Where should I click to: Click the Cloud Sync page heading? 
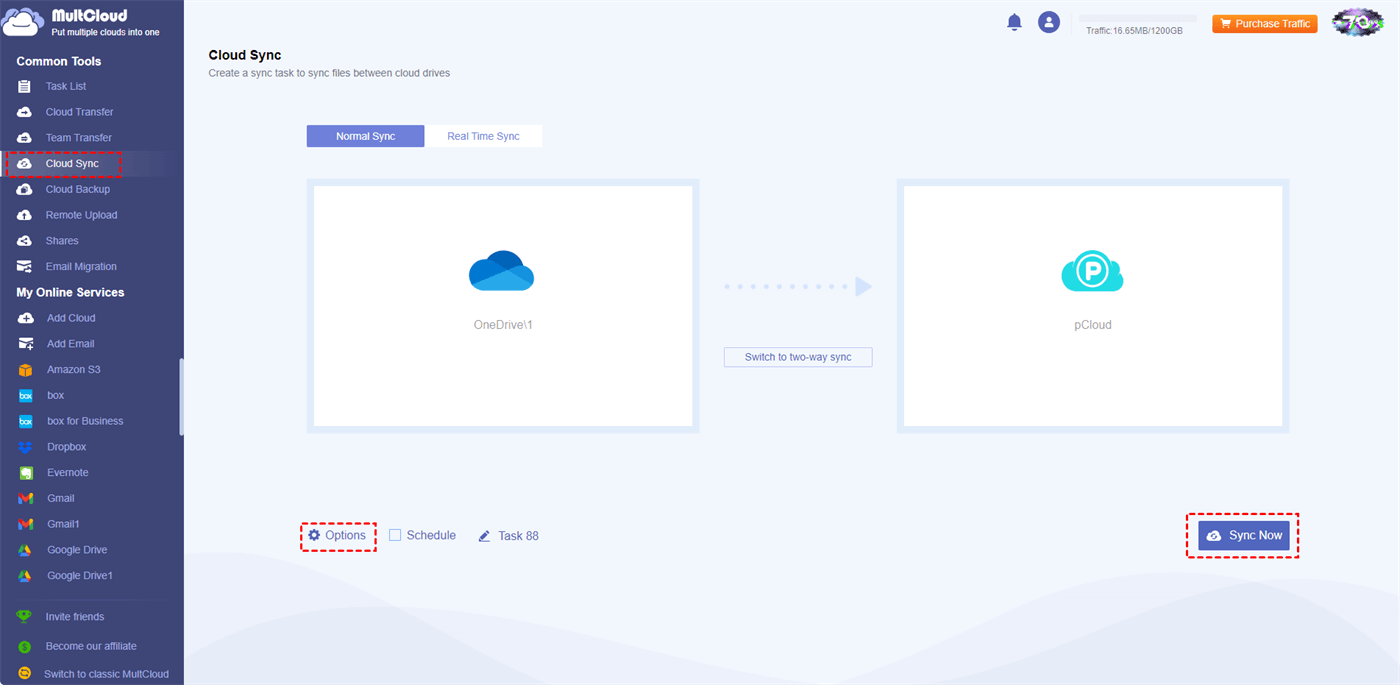[x=245, y=56]
